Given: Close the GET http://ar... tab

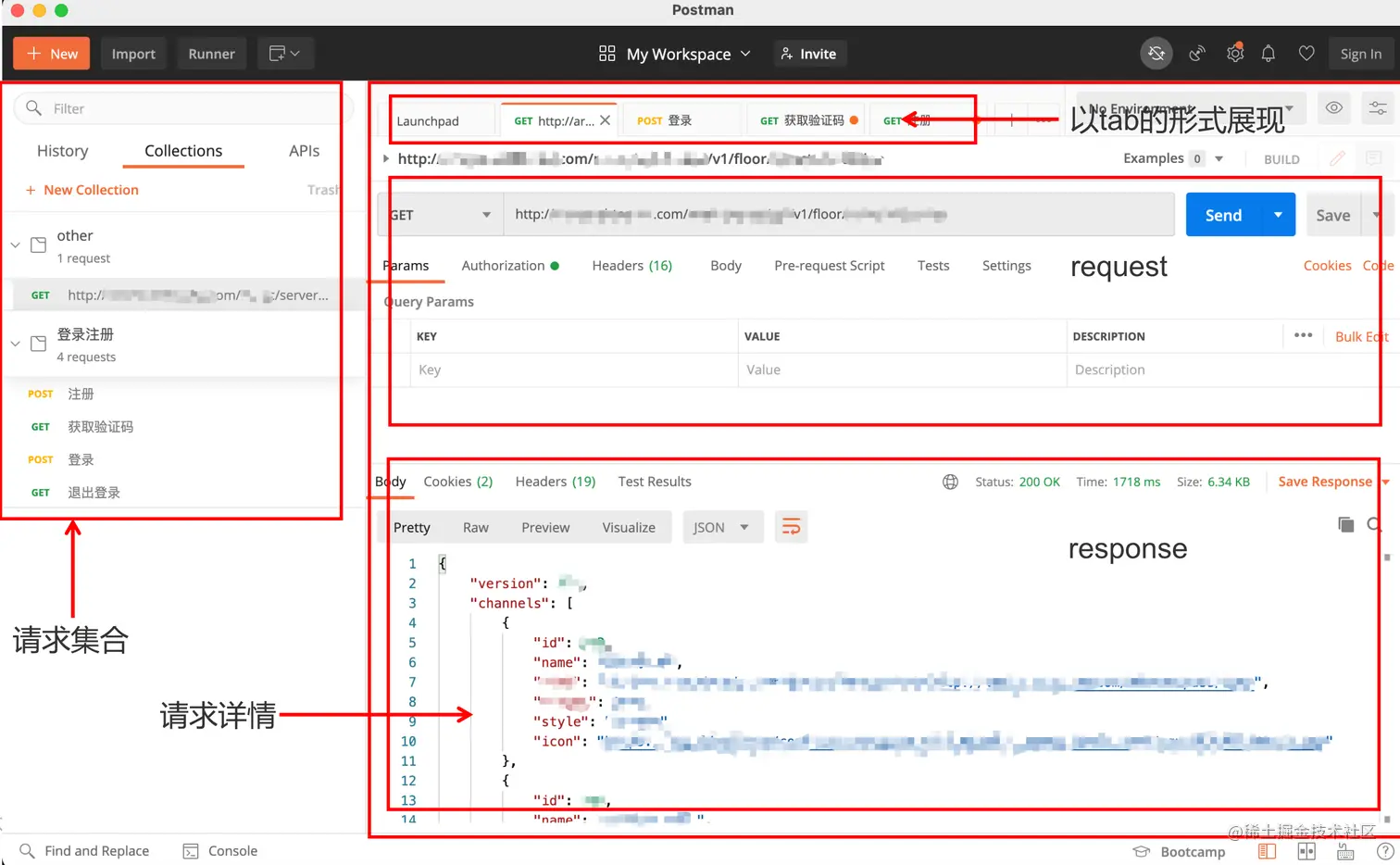Looking at the screenshot, I should (x=605, y=120).
